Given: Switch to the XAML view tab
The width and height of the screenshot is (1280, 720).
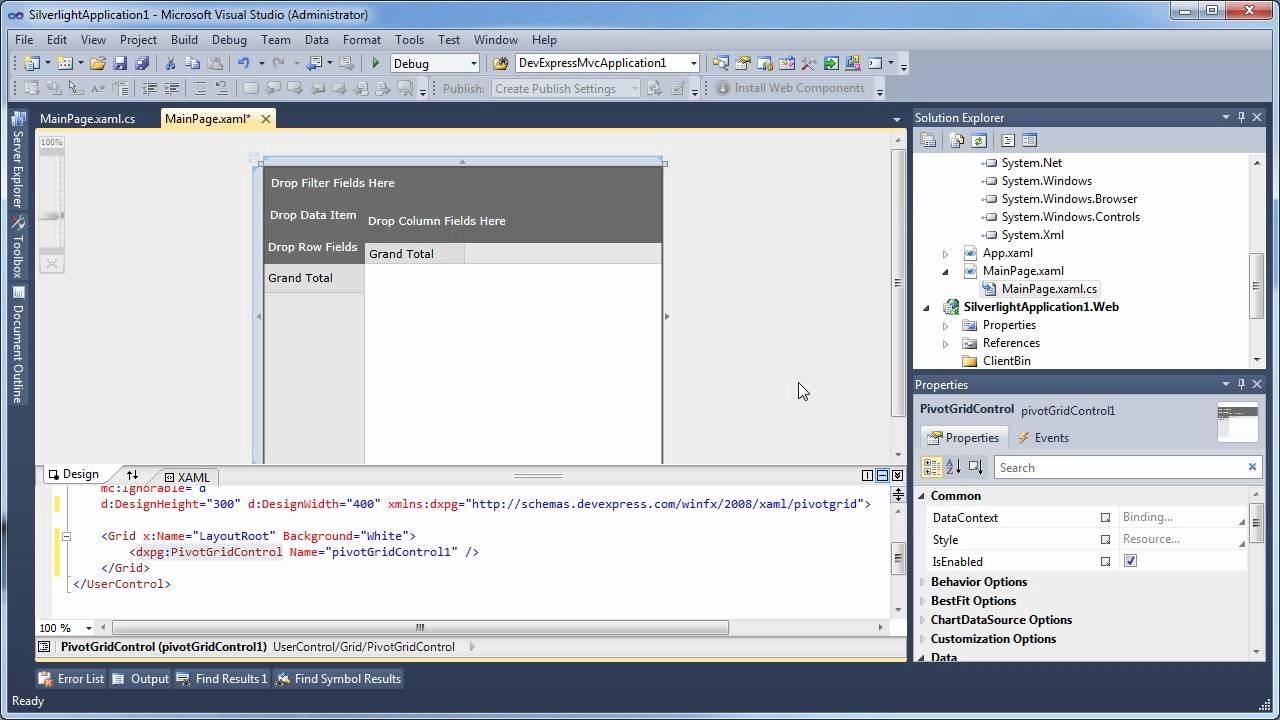Looking at the screenshot, I should pyautogui.click(x=187, y=477).
